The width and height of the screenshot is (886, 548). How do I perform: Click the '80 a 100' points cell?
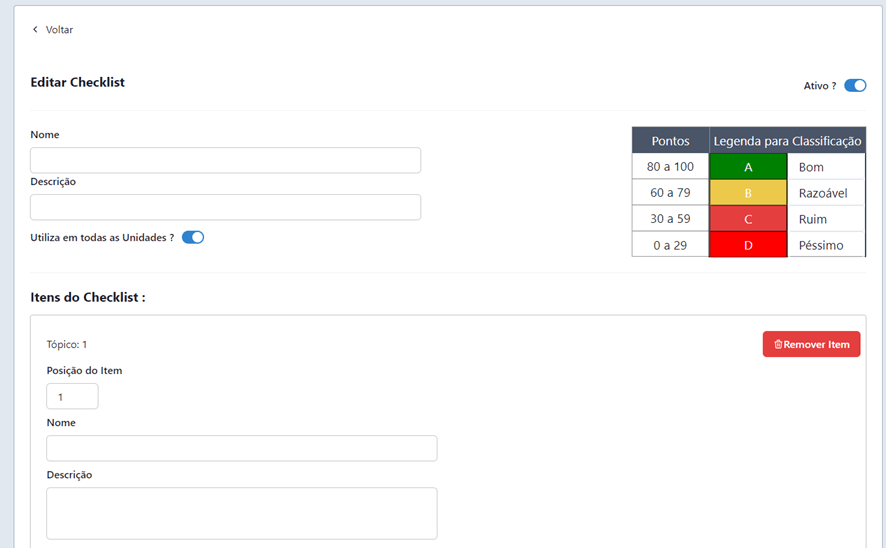(670, 167)
